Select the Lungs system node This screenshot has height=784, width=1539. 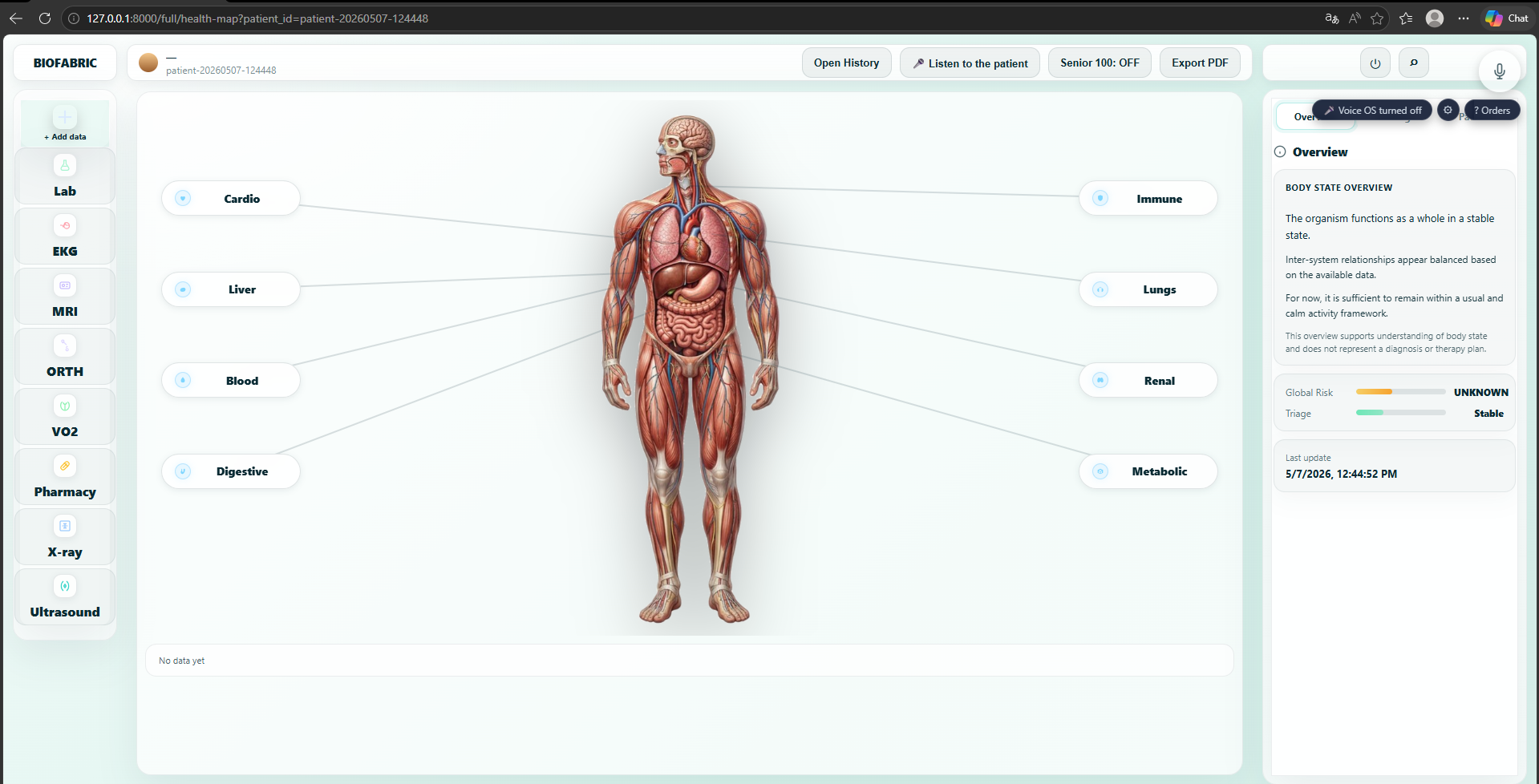1148,289
